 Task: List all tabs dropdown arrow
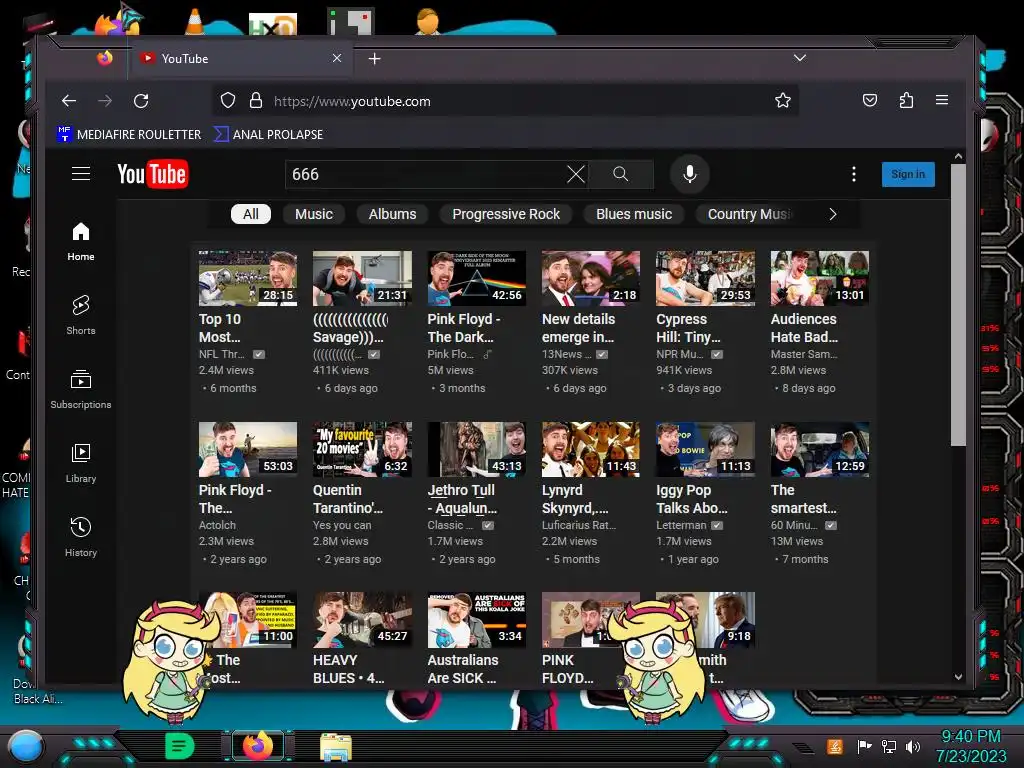click(799, 58)
